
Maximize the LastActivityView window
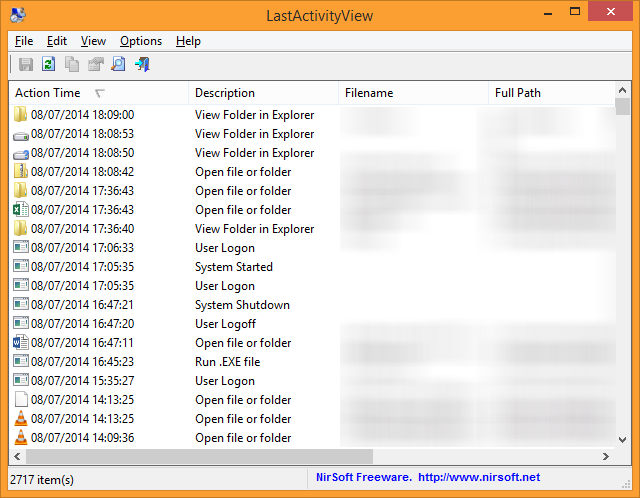coord(575,12)
